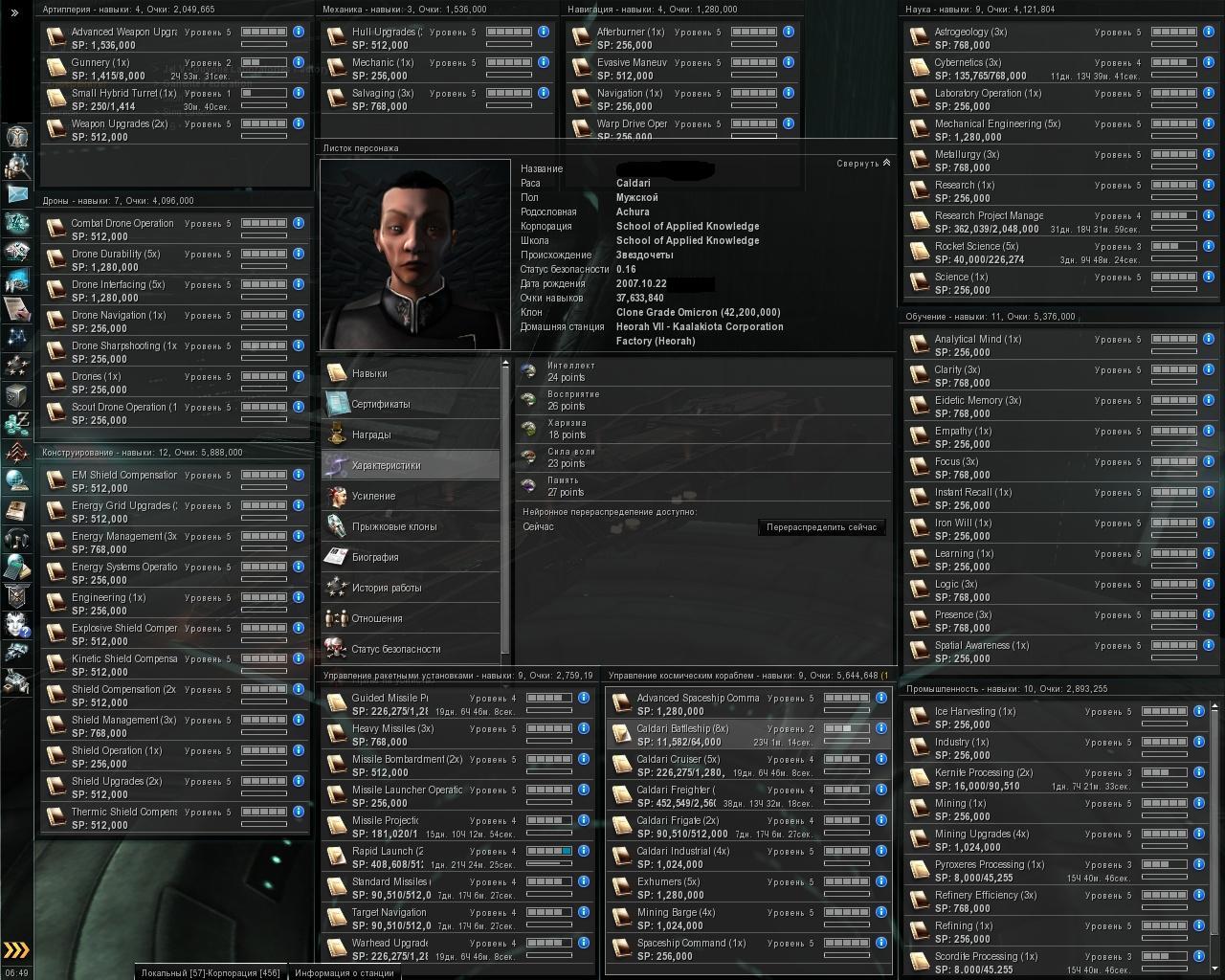This screenshot has height=980, width=1225.
Task: Click the book icon beside Hull Upgrades
Action: 336,38
